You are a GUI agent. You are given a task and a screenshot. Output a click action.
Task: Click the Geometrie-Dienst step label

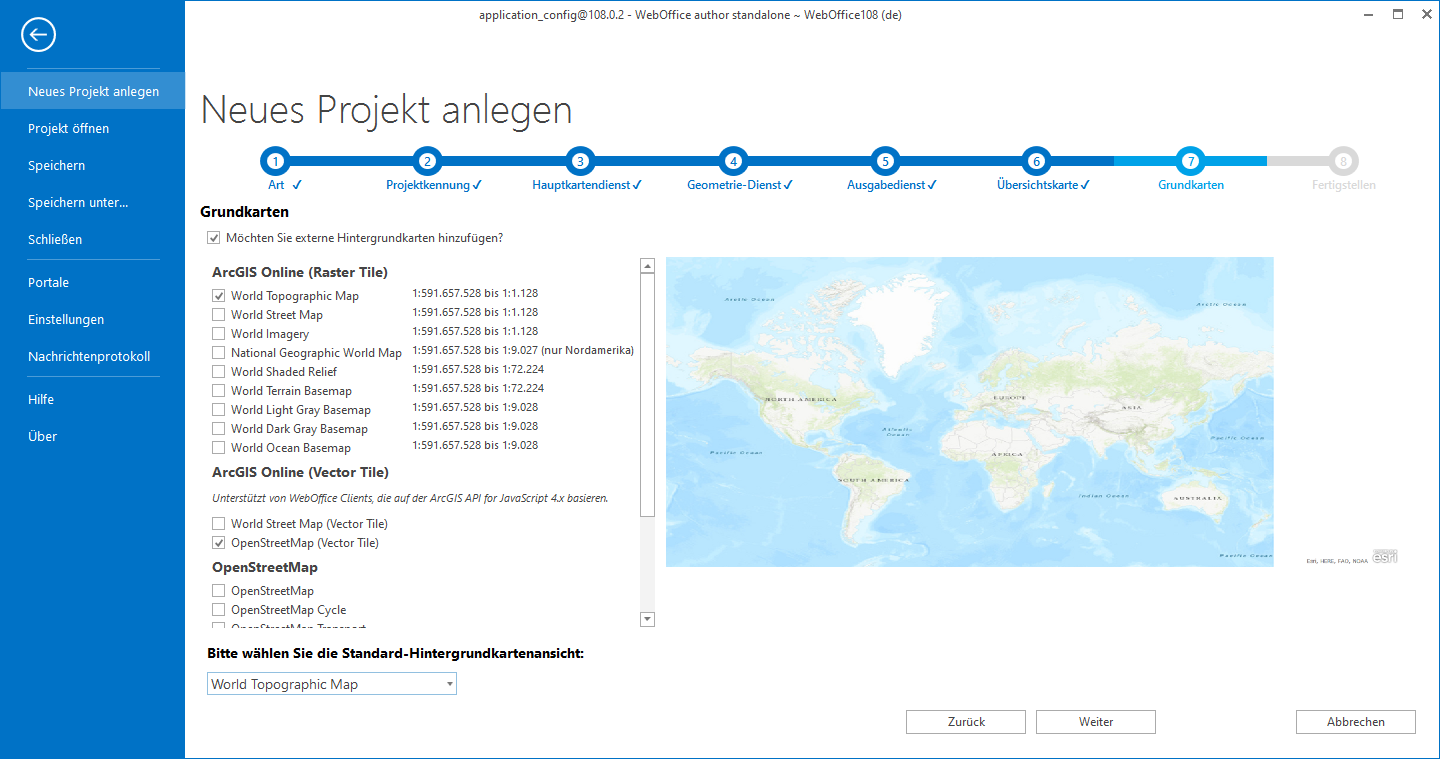(x=734, y=185)
